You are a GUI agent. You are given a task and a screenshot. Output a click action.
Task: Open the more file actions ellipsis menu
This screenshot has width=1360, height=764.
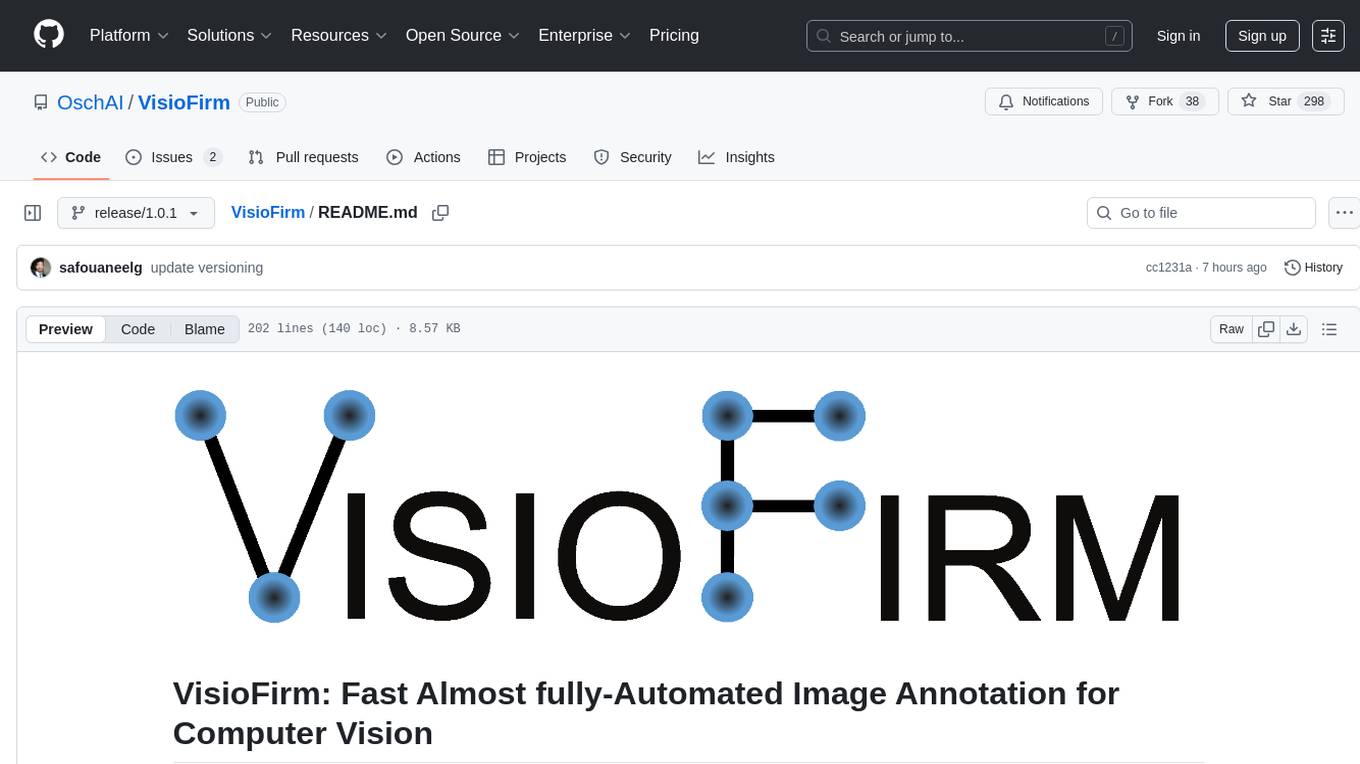pos(1345,213)
